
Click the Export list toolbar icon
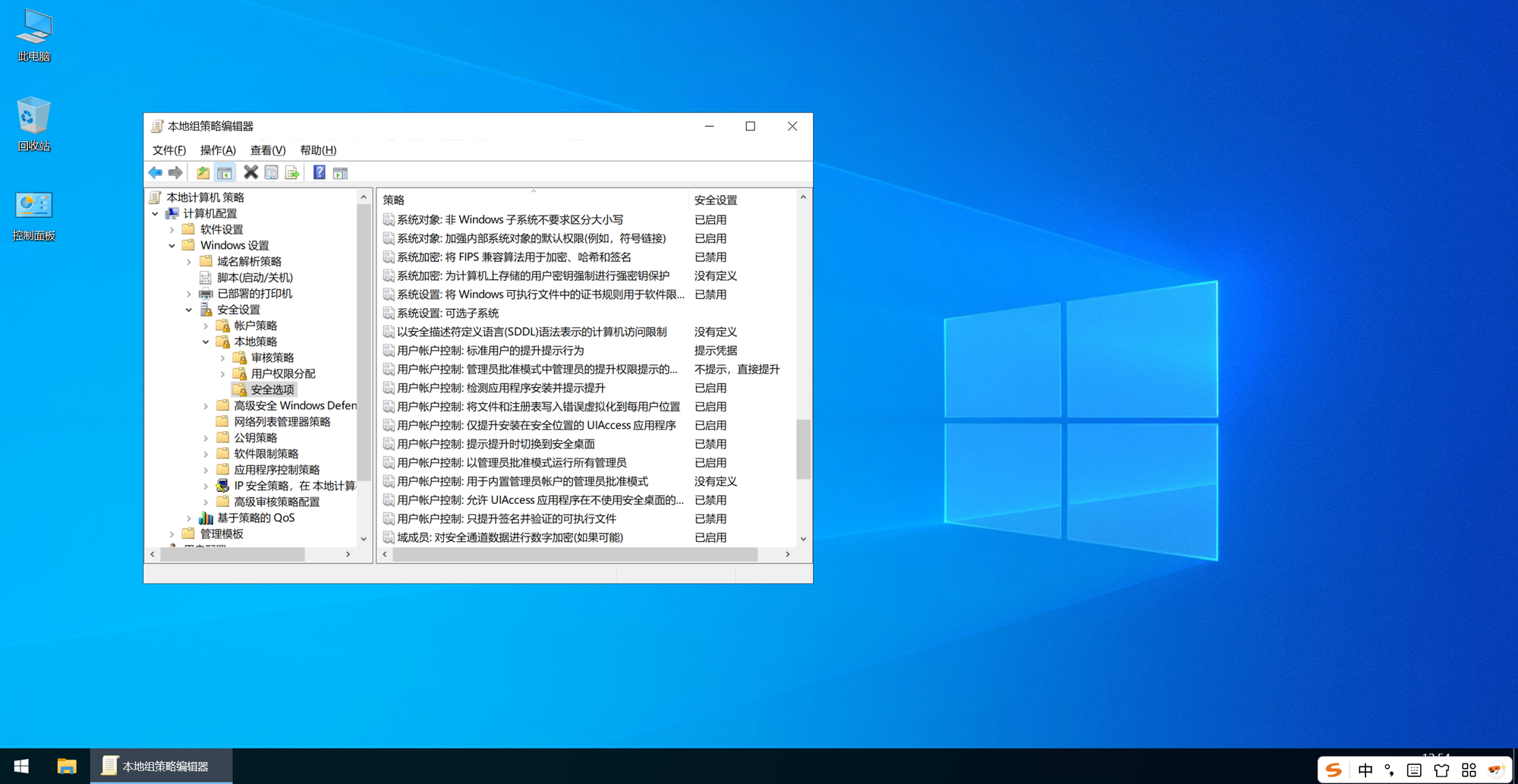pyautogui.click(x=292, y=173)
